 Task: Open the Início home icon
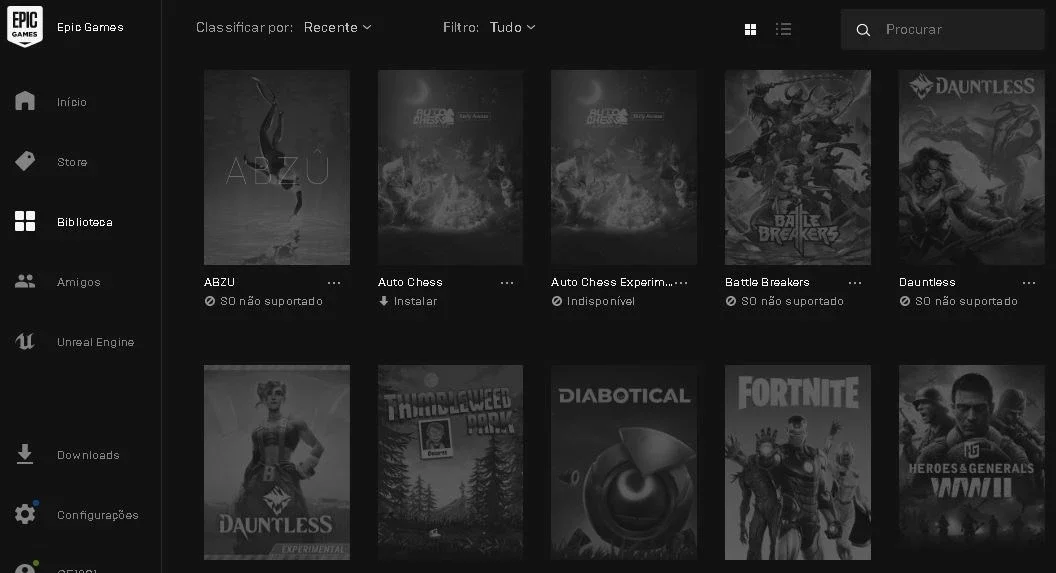(25, 101)
